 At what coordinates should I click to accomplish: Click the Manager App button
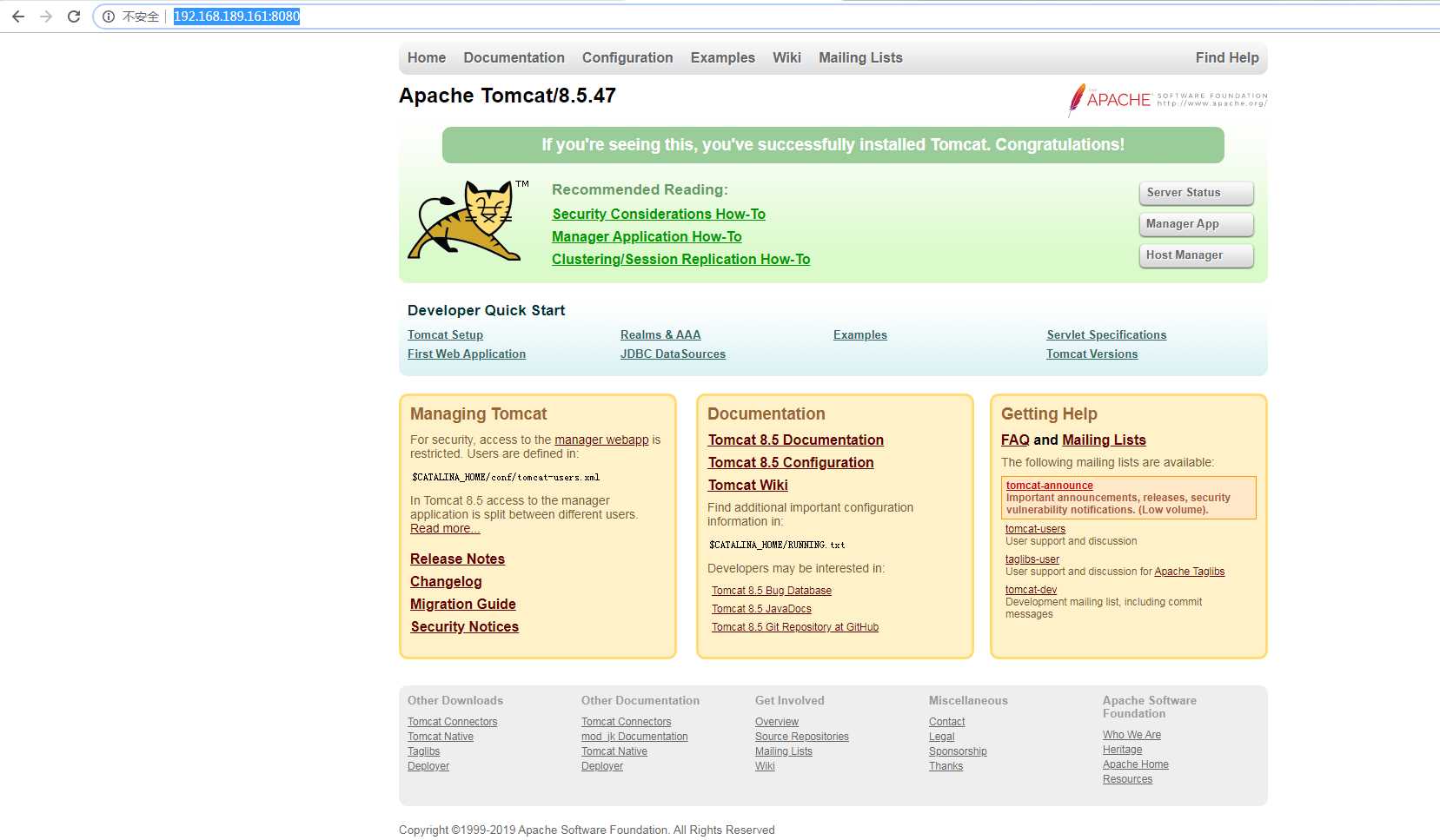pyautogui.click(x=1196, y=224)
